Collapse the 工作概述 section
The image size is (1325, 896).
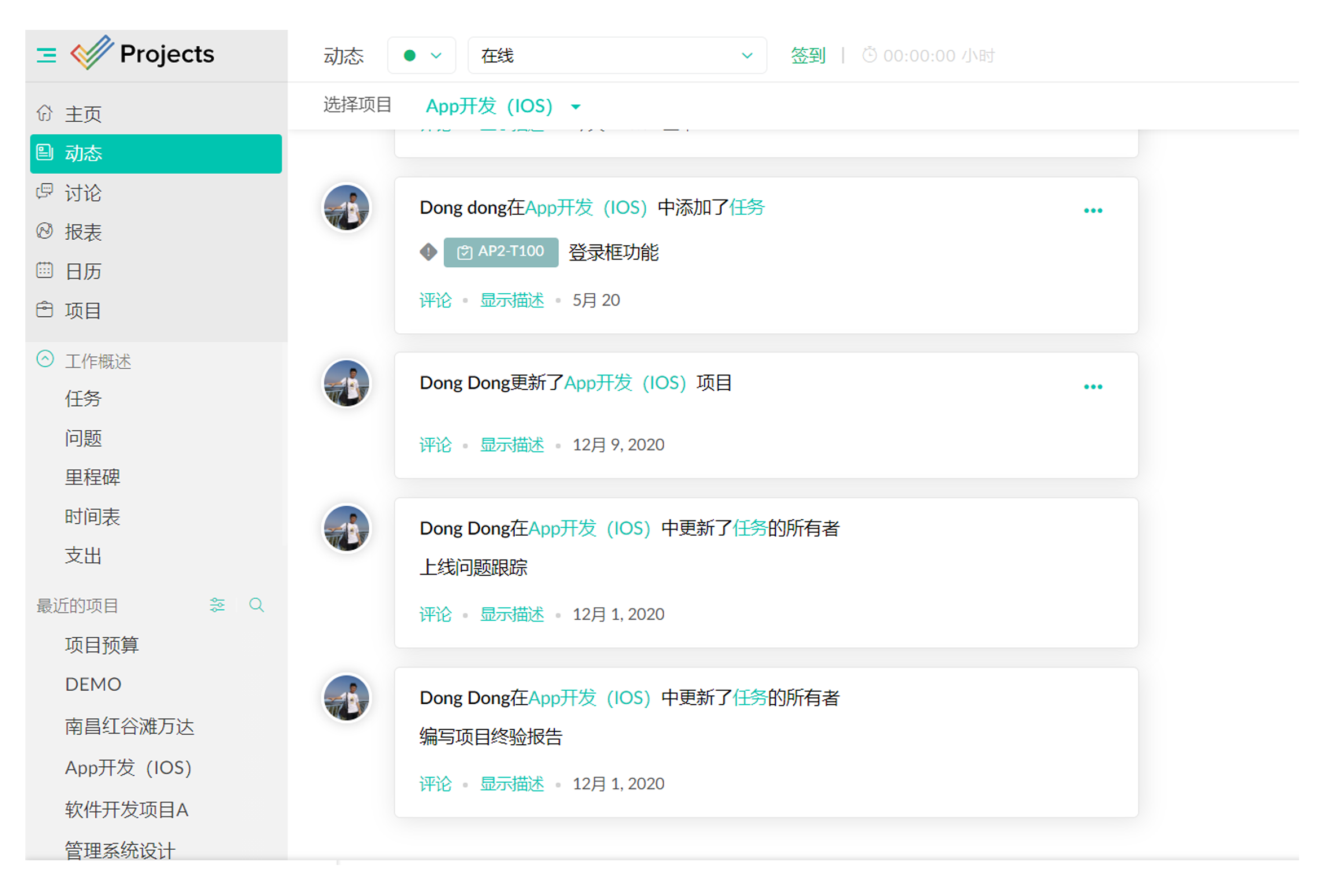(45, 359)
